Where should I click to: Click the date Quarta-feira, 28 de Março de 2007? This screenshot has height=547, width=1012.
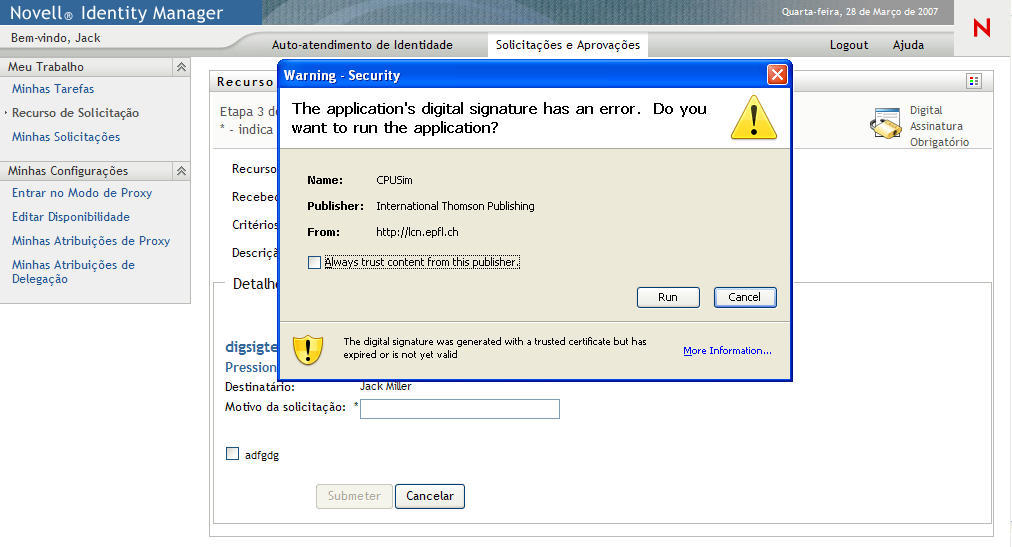pyautogui.click(x=860, y=12)
